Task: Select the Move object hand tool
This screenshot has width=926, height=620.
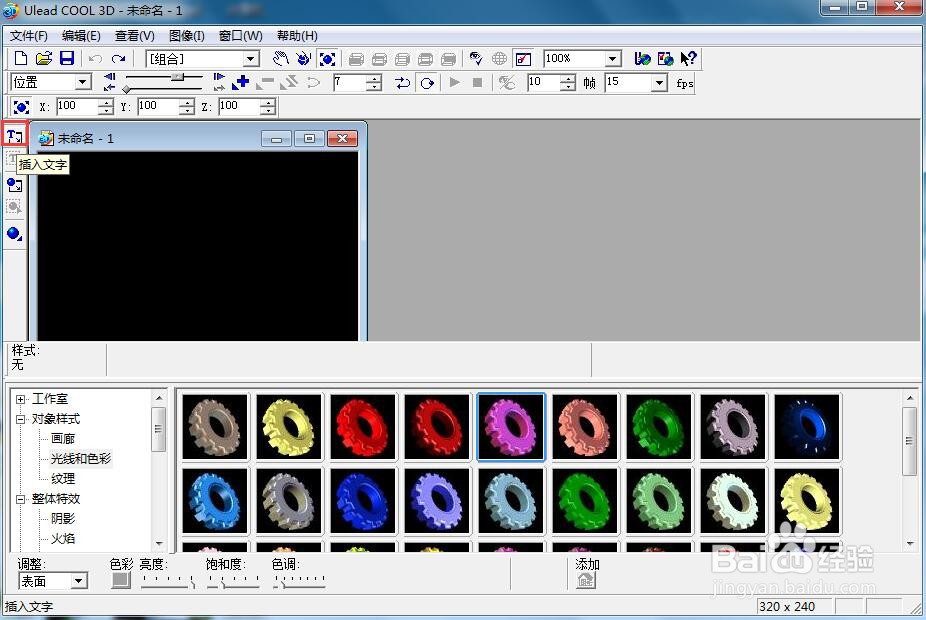Action: coord(281,58)
